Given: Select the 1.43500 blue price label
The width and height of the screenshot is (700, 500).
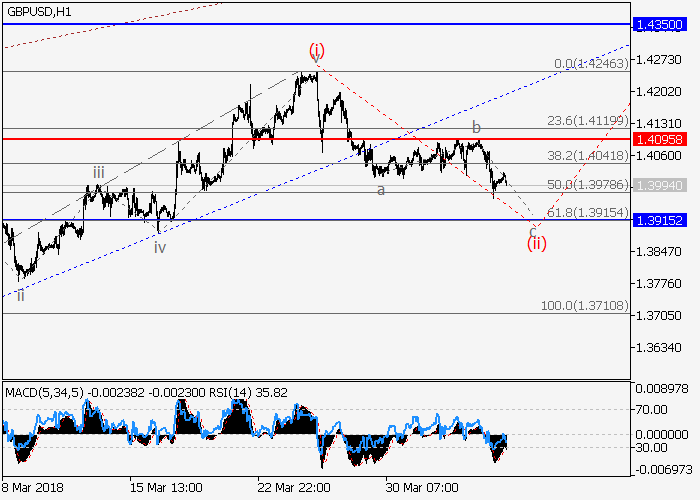Looking at the screenshot, I should tap(659, 25).
